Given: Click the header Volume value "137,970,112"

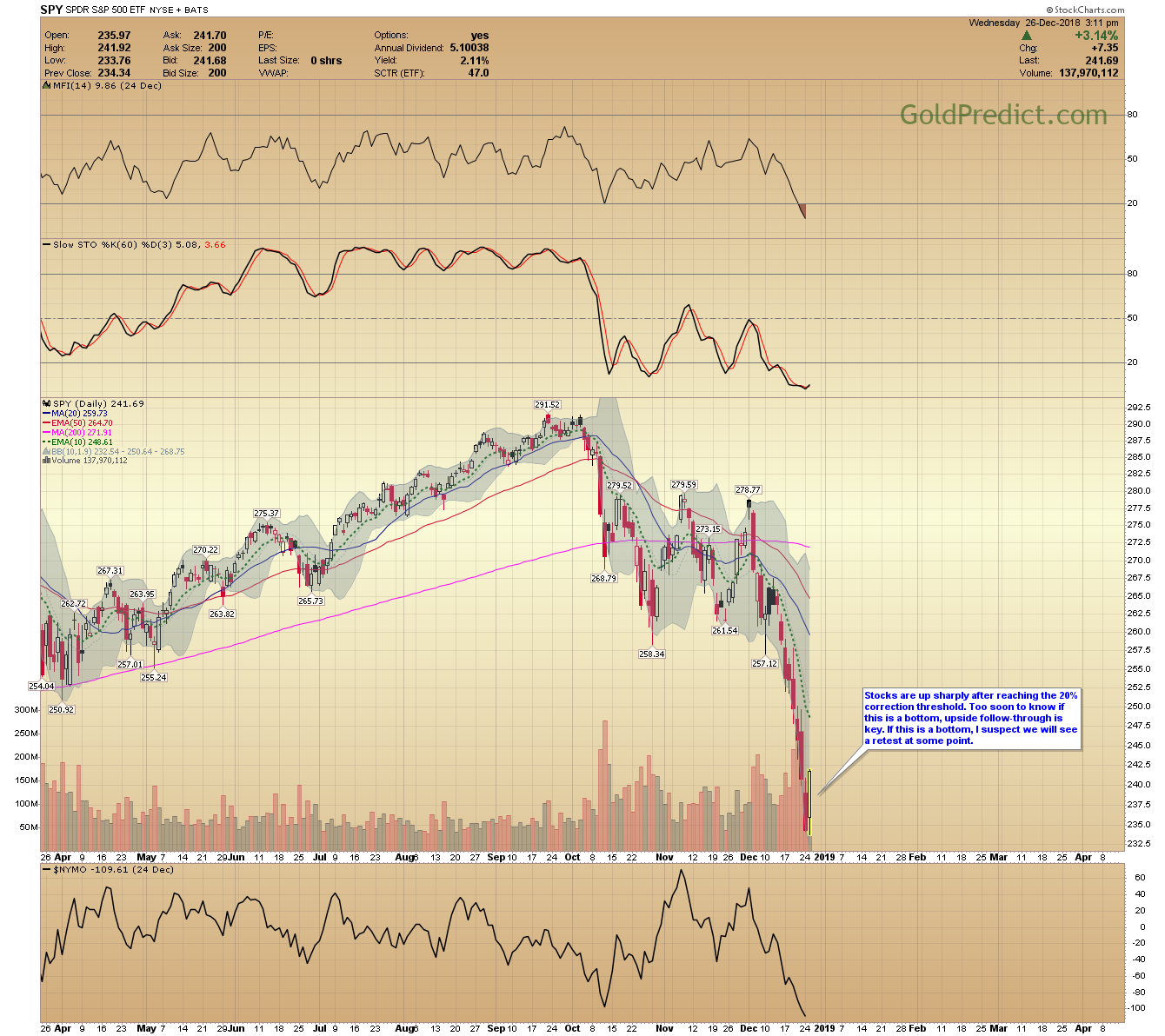Looking at the screenshot, I should pyautogui.click(x=1088, y=73).
